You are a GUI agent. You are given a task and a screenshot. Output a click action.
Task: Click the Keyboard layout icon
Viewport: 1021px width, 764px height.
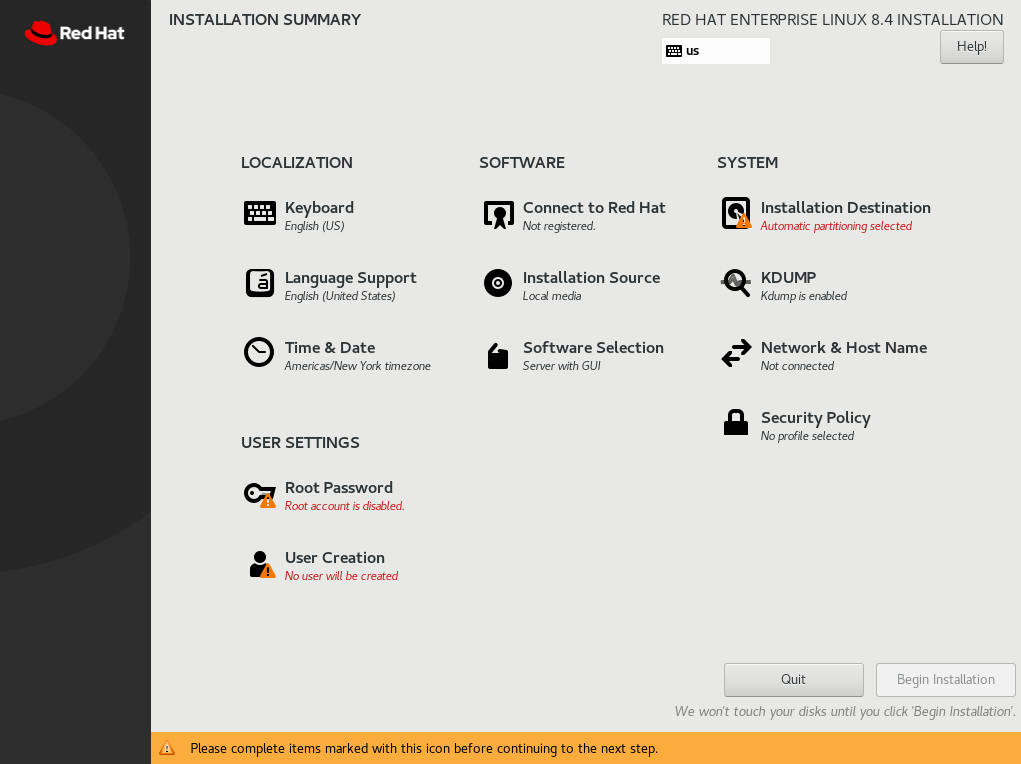[260, 213]
